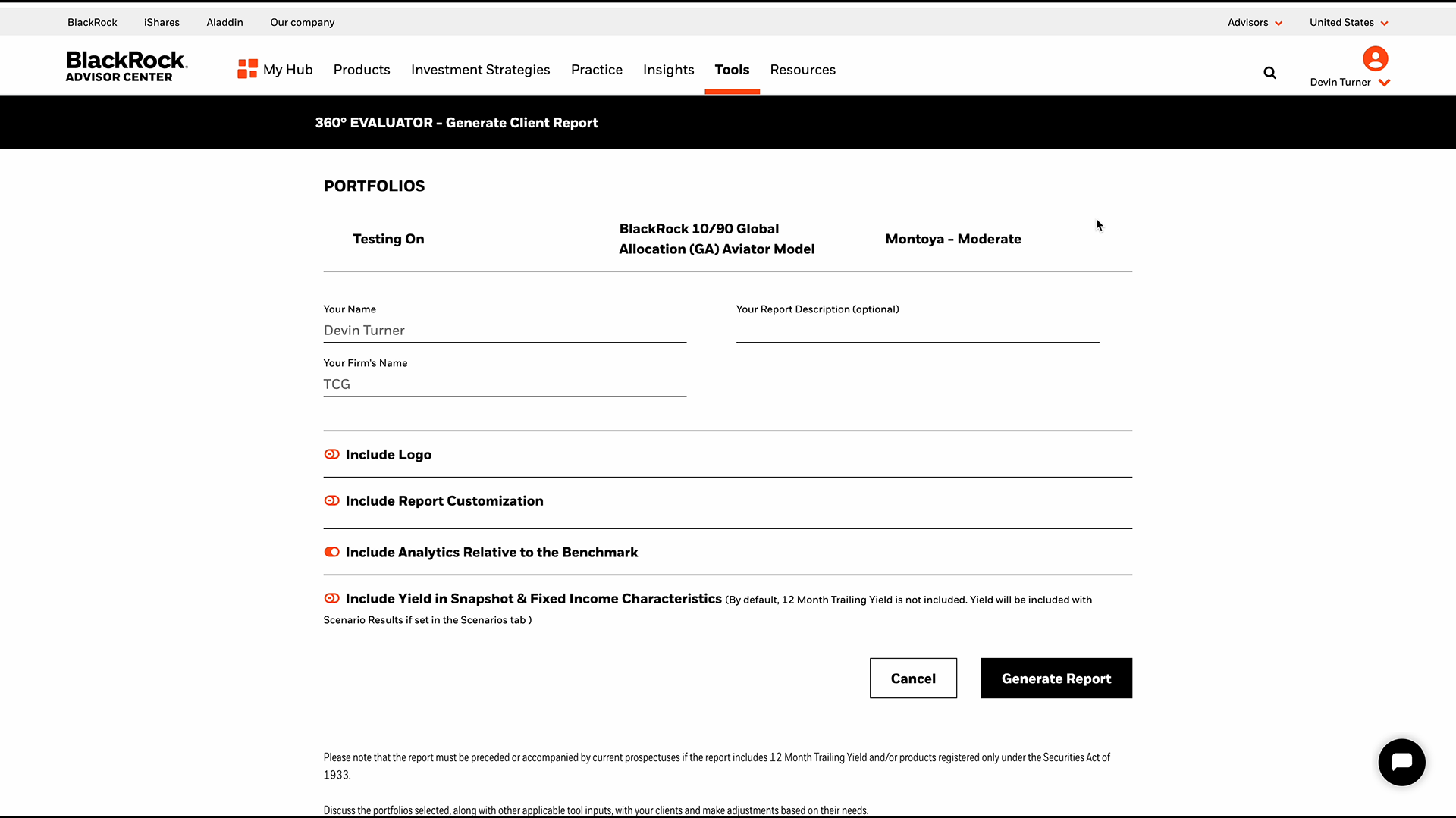Click the Include Report Customization label
Screen dimensions: 1456x818
tap(444, 500)
